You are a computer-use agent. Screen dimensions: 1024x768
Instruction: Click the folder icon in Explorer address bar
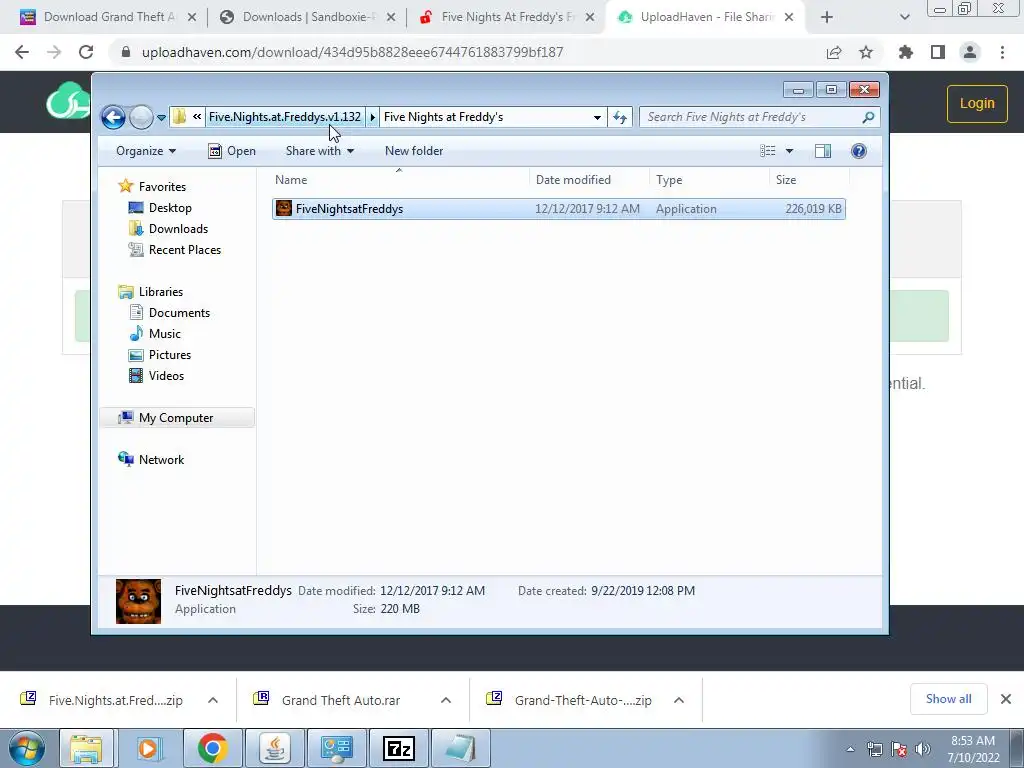[179, 117]
